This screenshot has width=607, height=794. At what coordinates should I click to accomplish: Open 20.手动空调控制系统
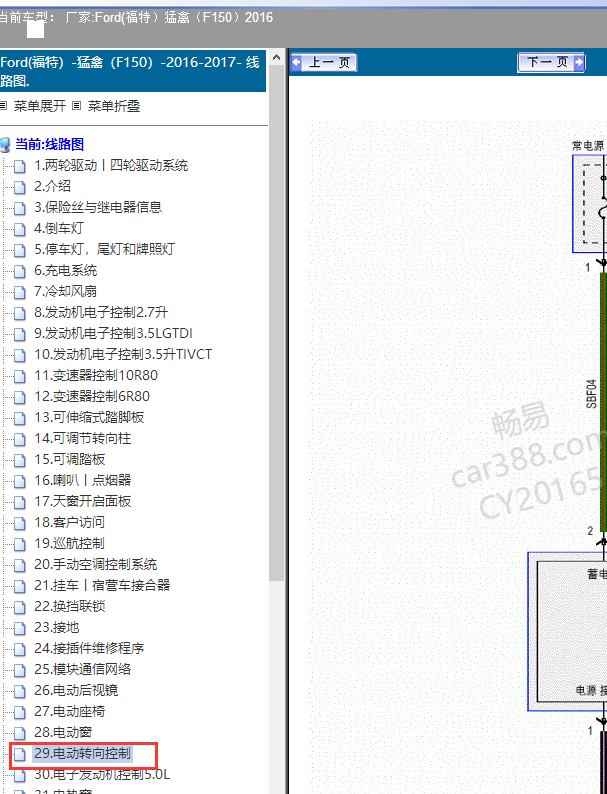96,564
